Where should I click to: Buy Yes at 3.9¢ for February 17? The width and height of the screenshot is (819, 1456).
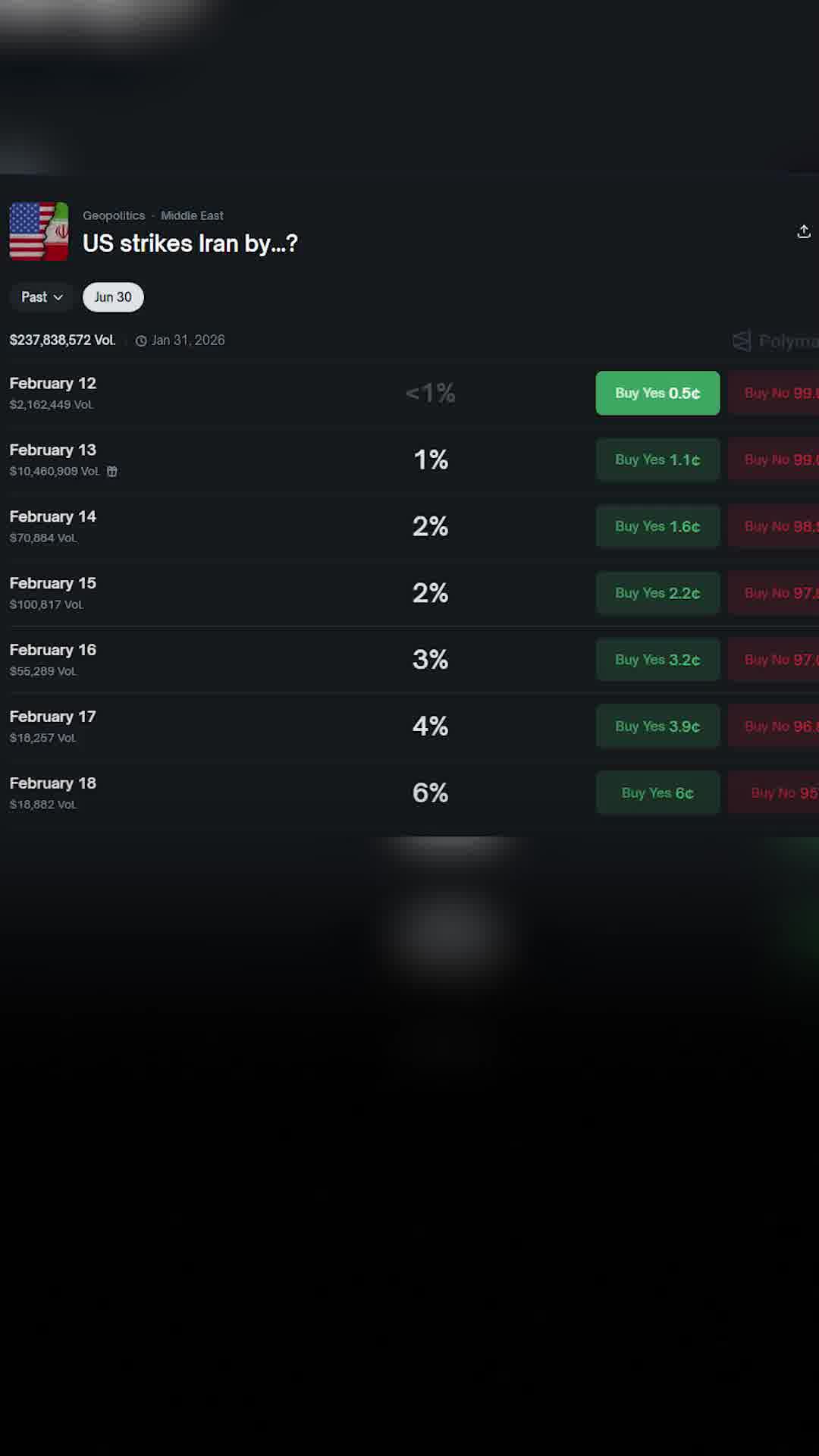[x=657, y=726]
